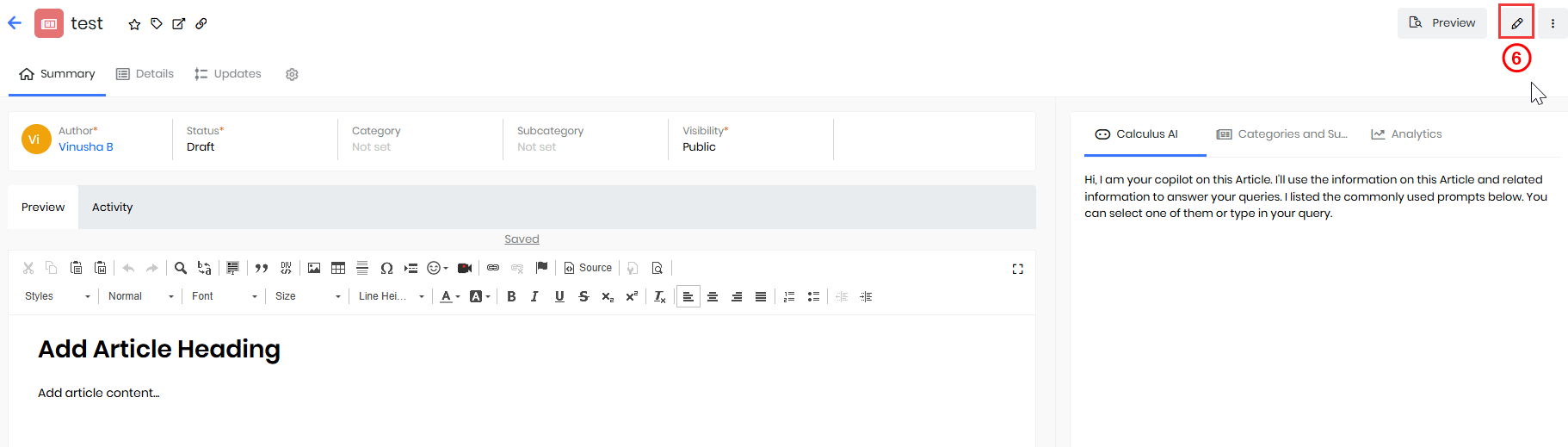
Task: Insert a link with the chain icon
Action: point(493,269)
